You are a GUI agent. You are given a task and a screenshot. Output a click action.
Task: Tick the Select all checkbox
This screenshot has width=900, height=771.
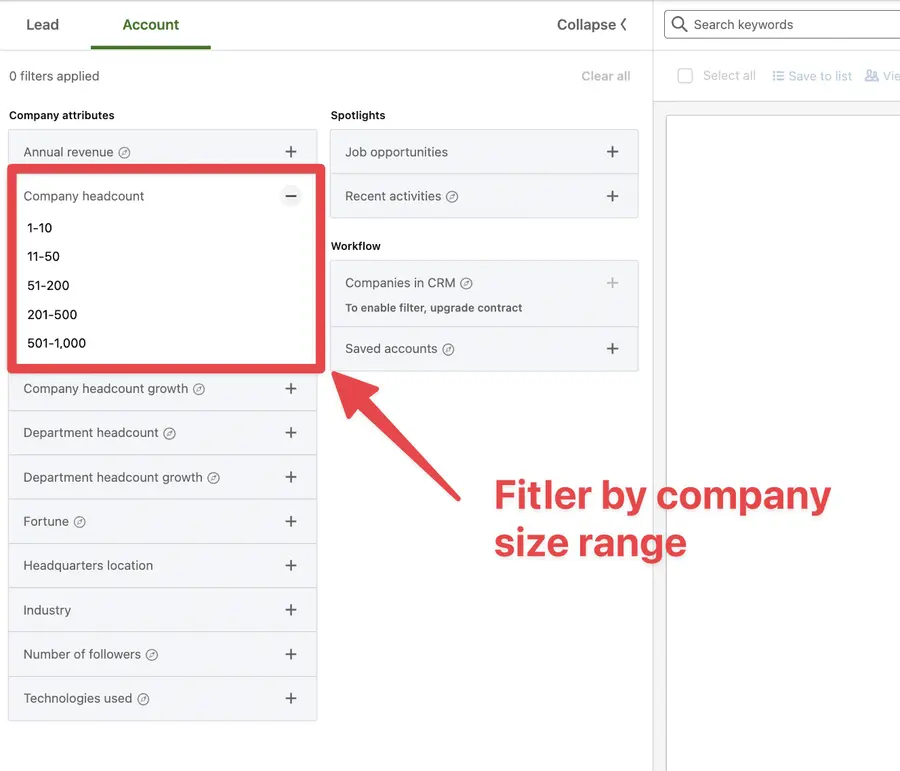pos(685,75)
